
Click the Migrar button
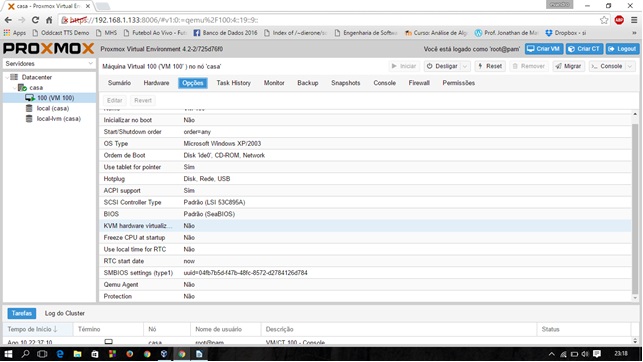coord(568,66)
